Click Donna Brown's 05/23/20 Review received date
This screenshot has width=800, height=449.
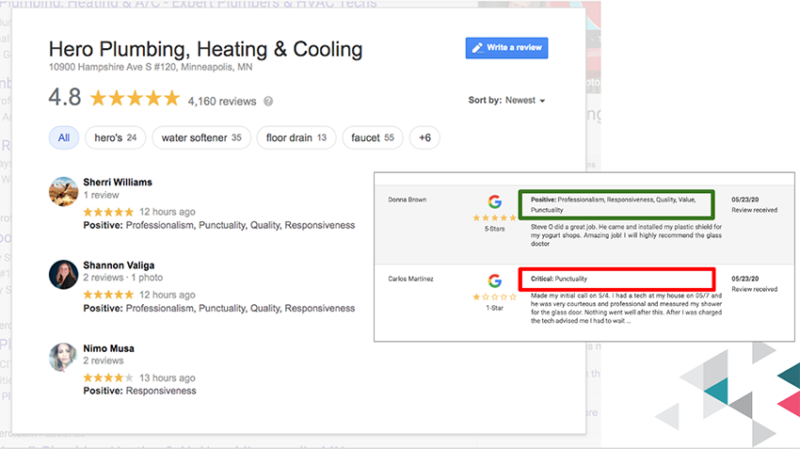pos(754,205)
